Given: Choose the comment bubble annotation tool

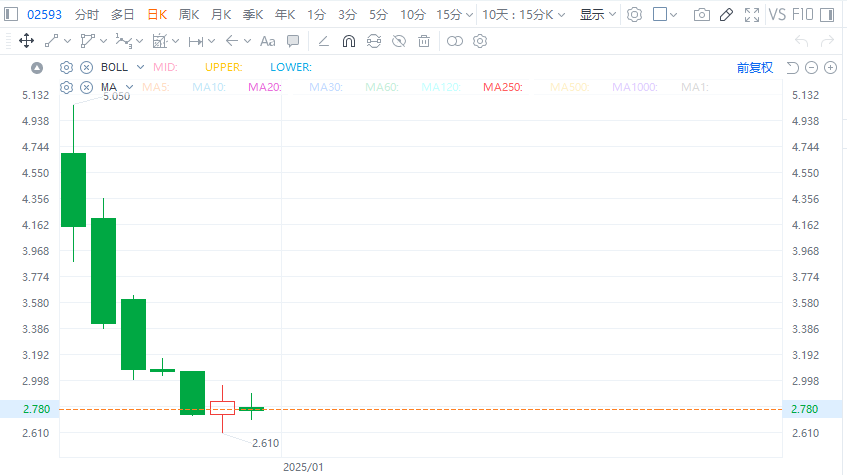Looking at the screenshot, I should point(293,41).
